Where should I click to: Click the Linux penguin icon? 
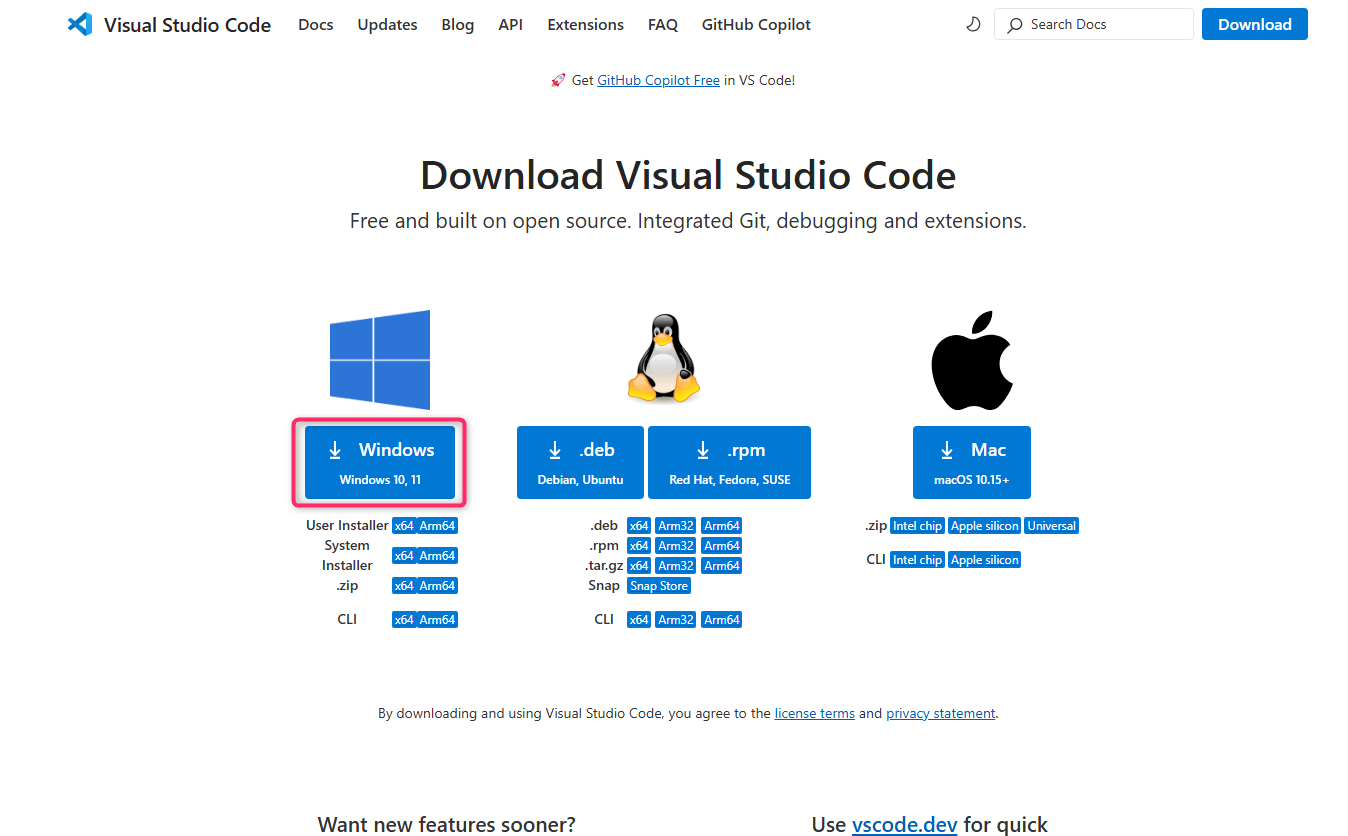(x=663, y=358)
